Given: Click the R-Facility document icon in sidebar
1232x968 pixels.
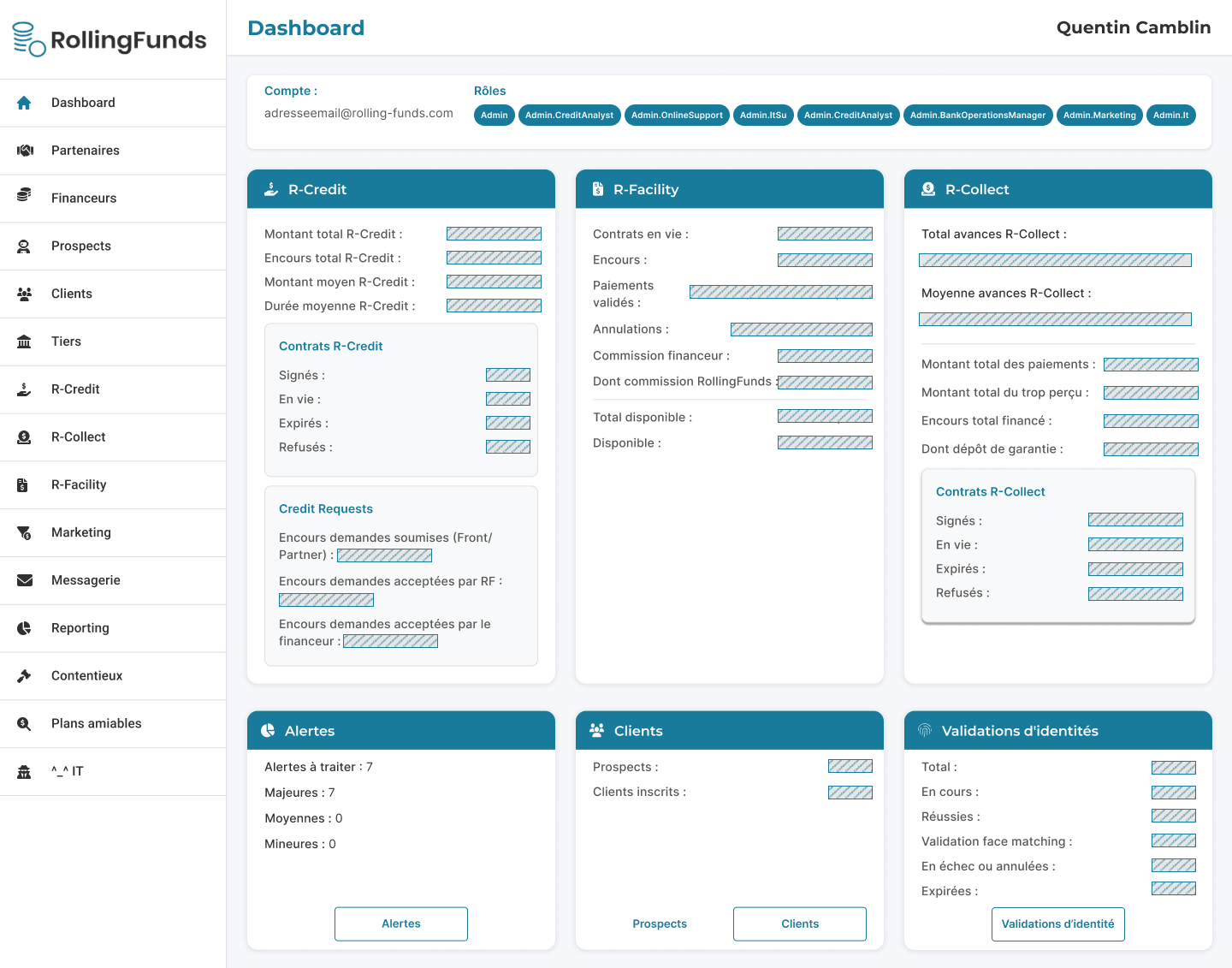Looking at the screenshot, I should pyautogui.click(x=22, y=485).
